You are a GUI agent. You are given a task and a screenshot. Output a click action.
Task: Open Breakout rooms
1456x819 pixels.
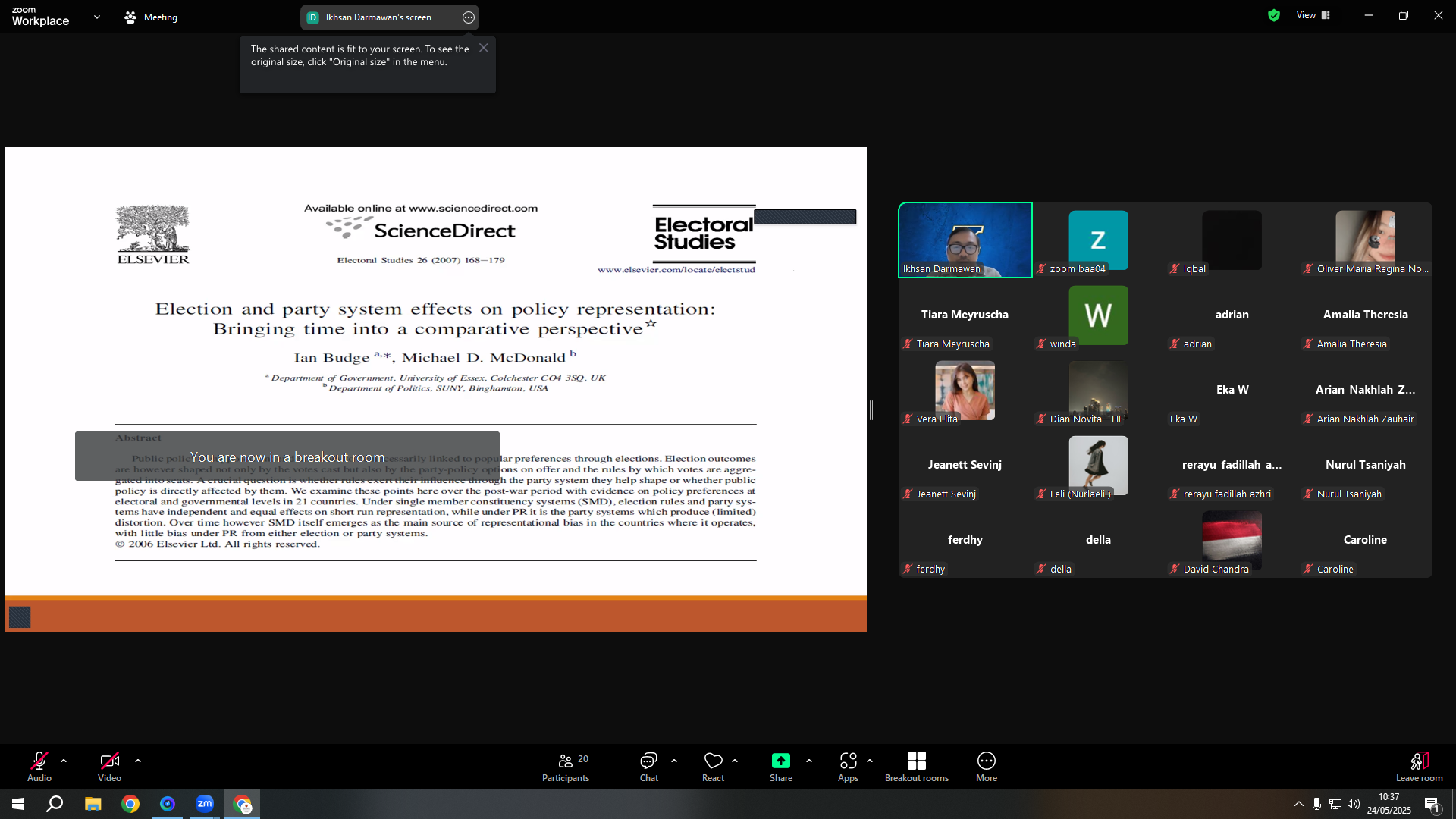(x=917, y=767)
